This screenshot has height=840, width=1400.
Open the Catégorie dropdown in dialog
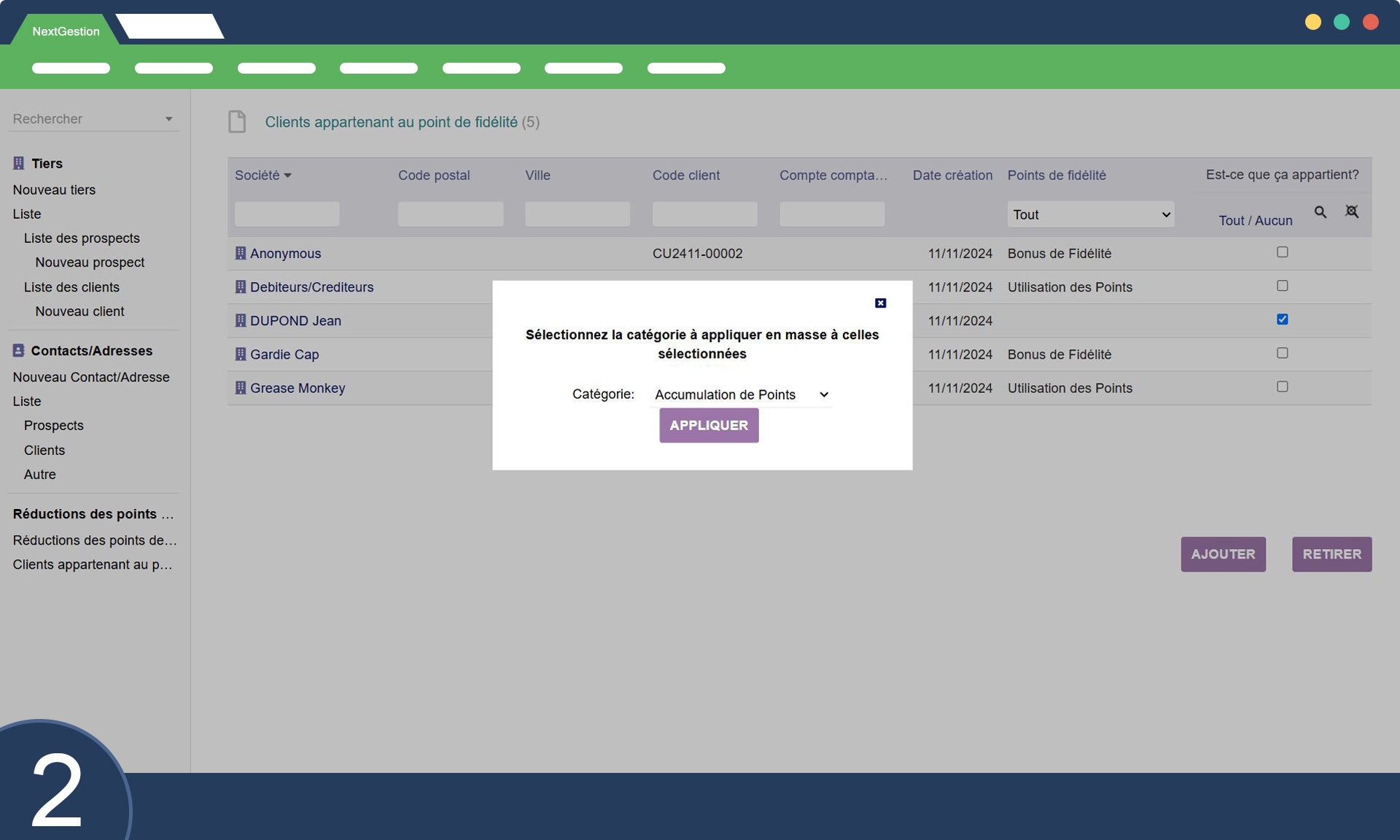click(x=741, y=394)
